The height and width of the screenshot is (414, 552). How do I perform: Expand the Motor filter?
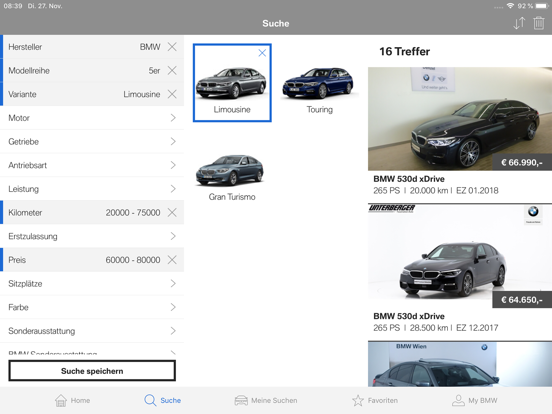tap(92, 118)
